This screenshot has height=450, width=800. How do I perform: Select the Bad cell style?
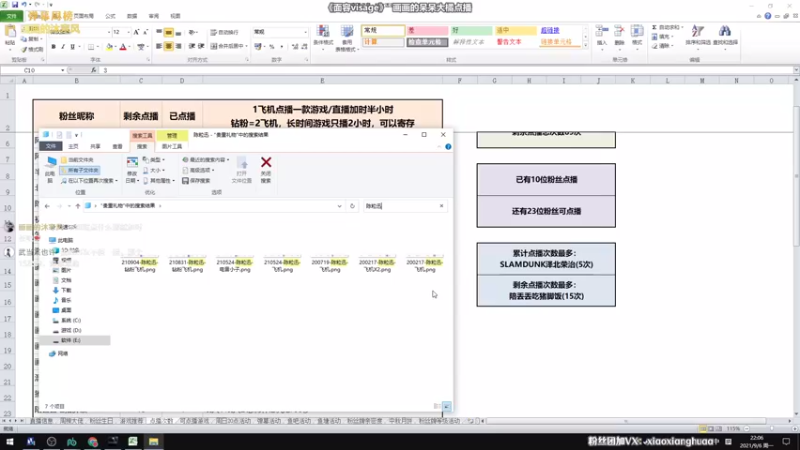coord(427,31)
